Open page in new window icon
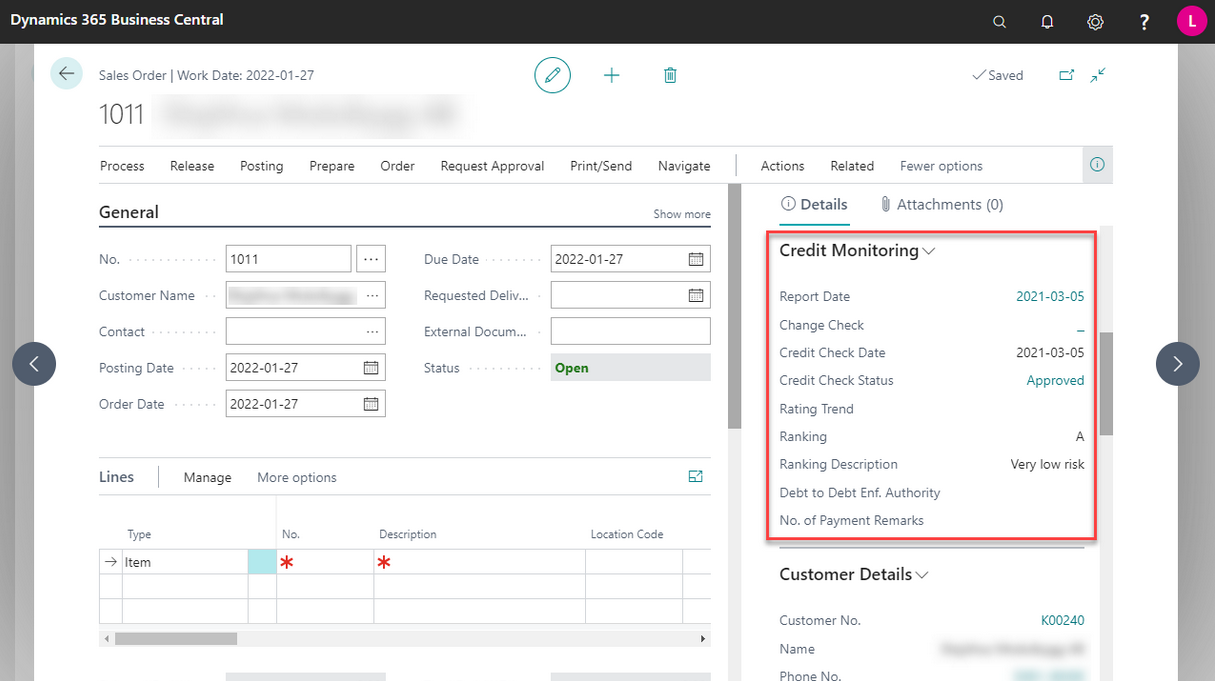The height and width of the screenshot is (681, 1215). [x=1066, y=75]
